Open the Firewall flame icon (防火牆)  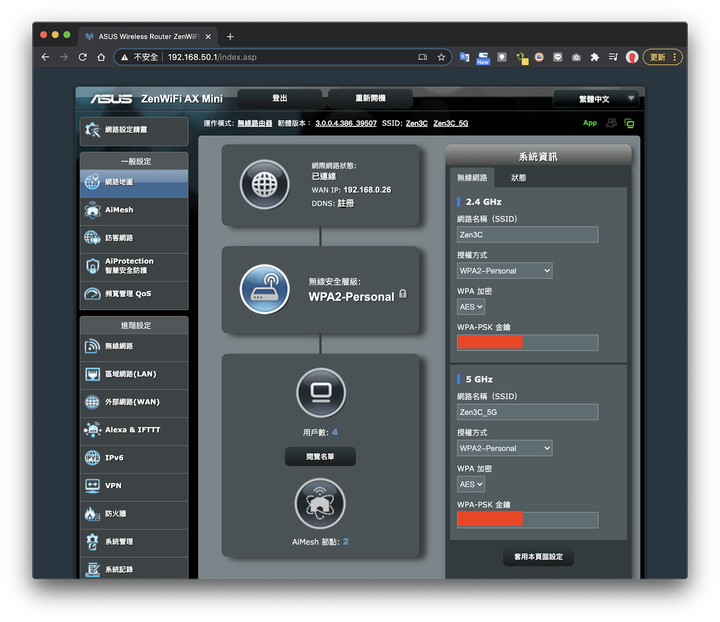pyautogui.click(x=92, y=514)
